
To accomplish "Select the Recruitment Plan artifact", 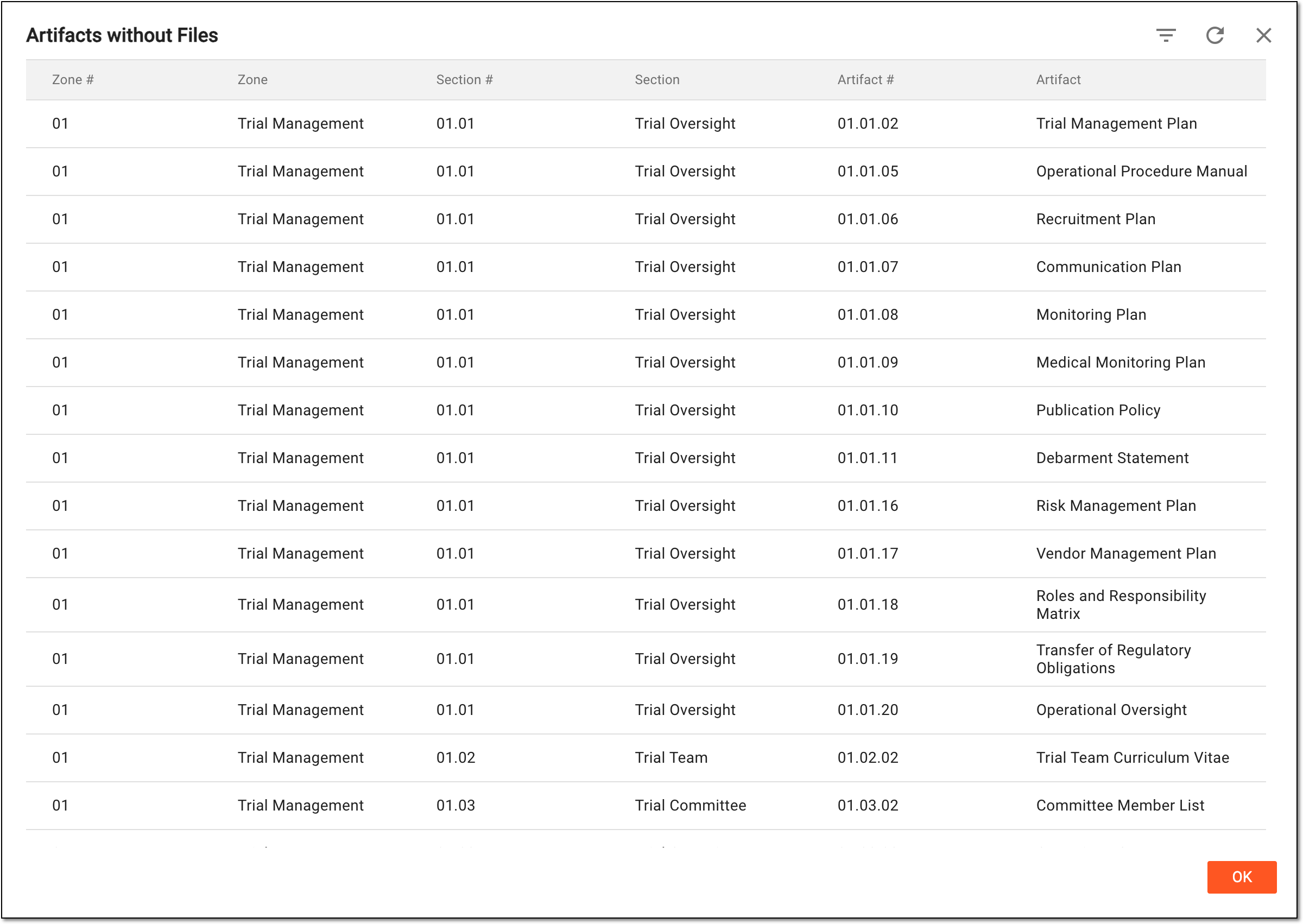I will [1095, 219].
